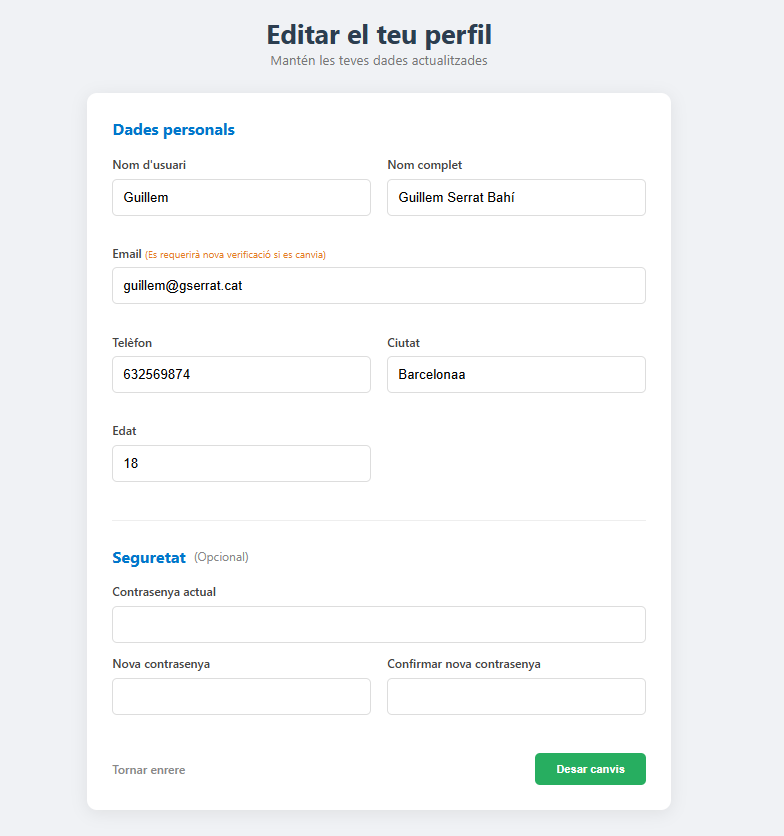Focus the Nom complet text box
The image size is (784, 836).
coord(516,197)
